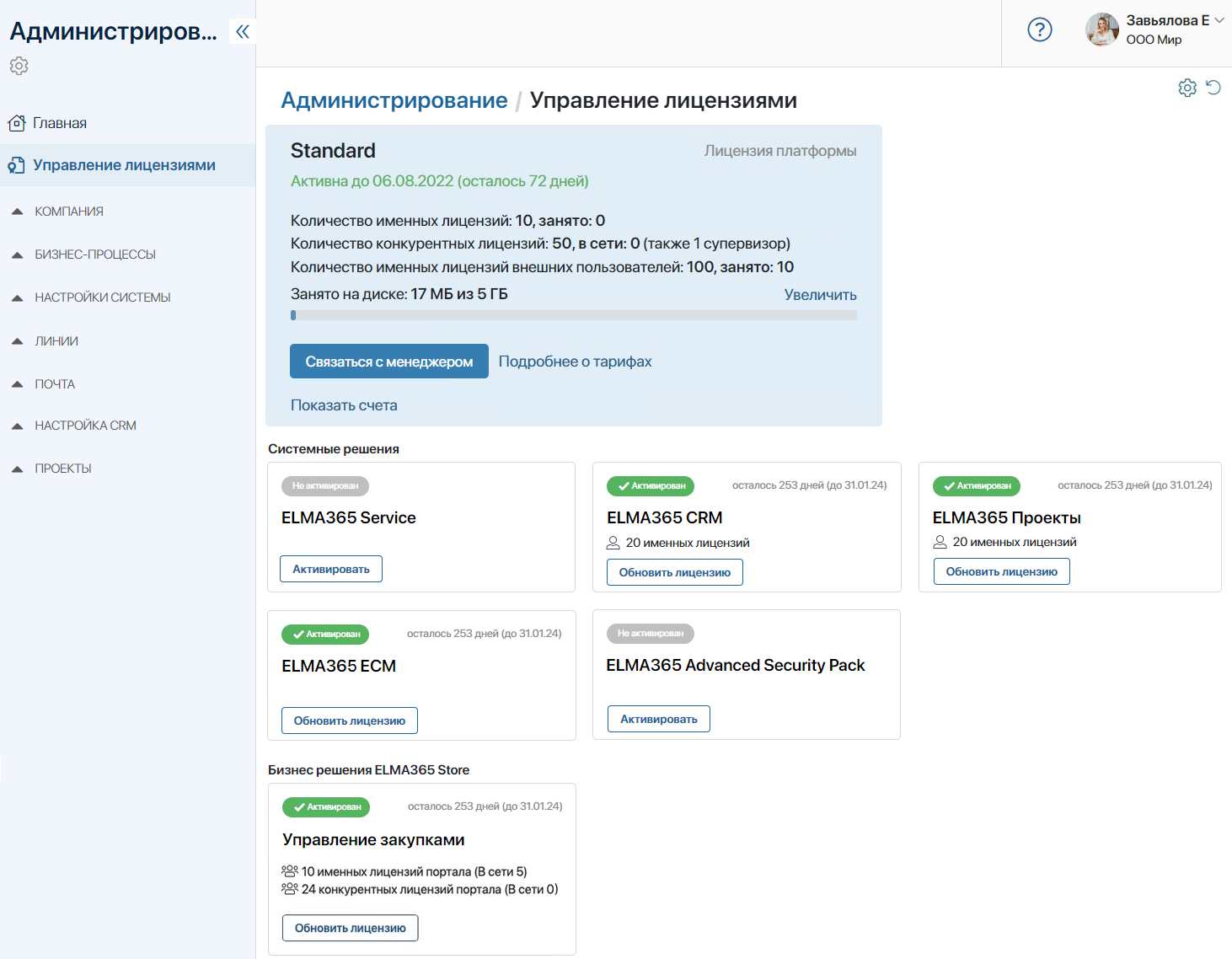This screenshot has height=959, width=1232.
Task: Click the user icon in the ELMA365 Проекты card
Action: (940, 542)
